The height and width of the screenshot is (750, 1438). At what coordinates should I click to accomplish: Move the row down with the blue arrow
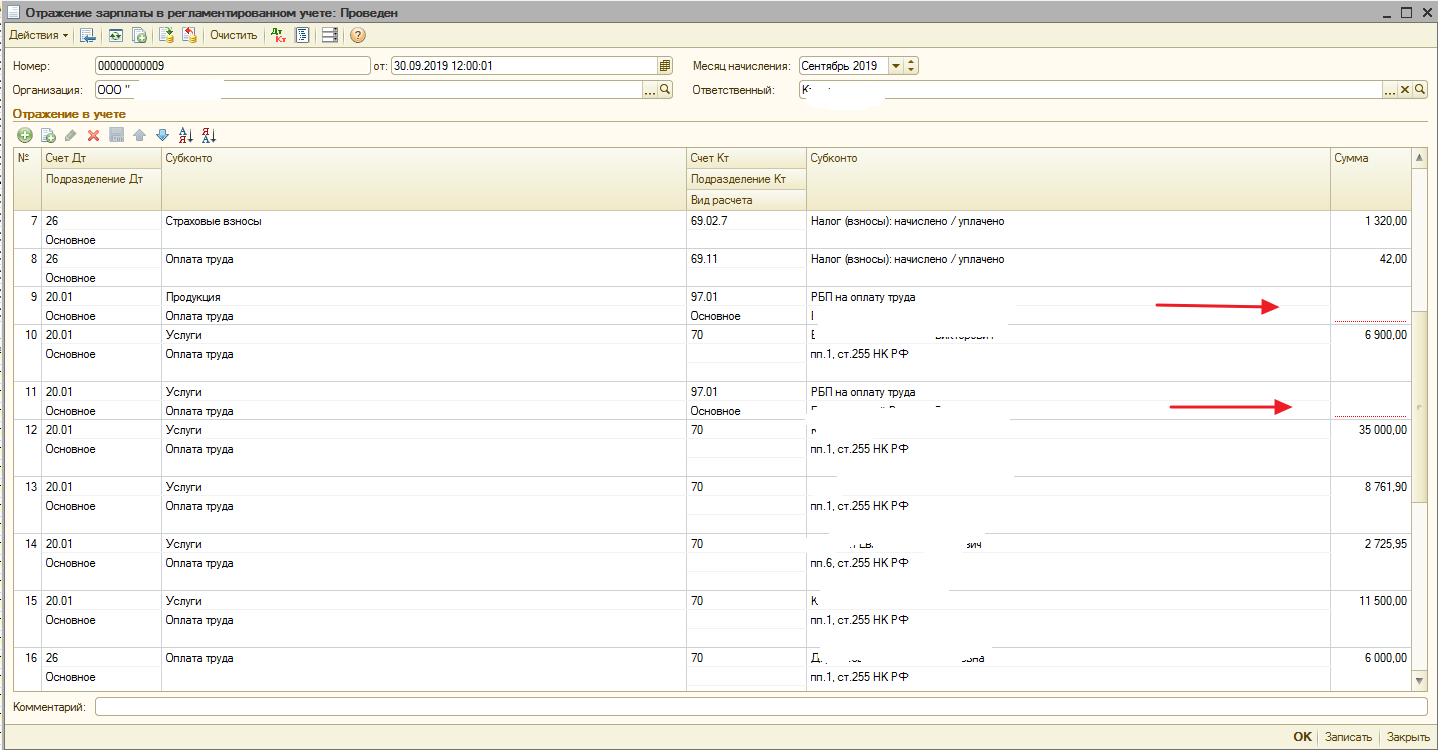[x=162, y=135]
